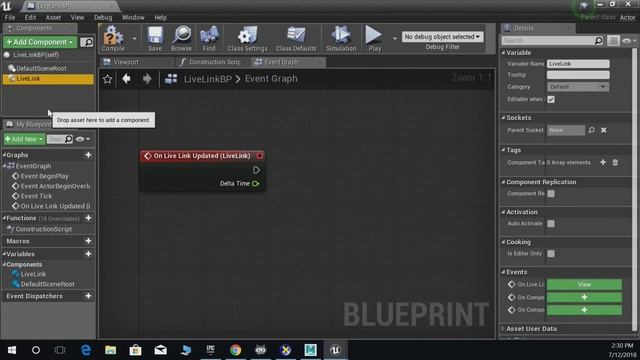Navigate back in graph history
This screenshot has height=360, width=640.
click(127, 79)
